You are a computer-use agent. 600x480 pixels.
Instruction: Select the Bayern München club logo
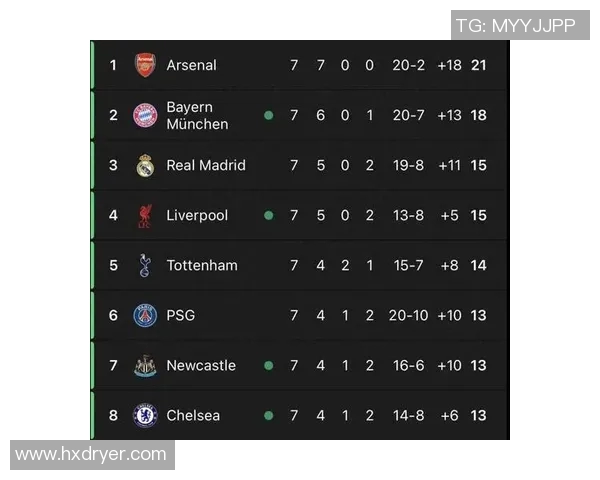(x=145, y=115)
